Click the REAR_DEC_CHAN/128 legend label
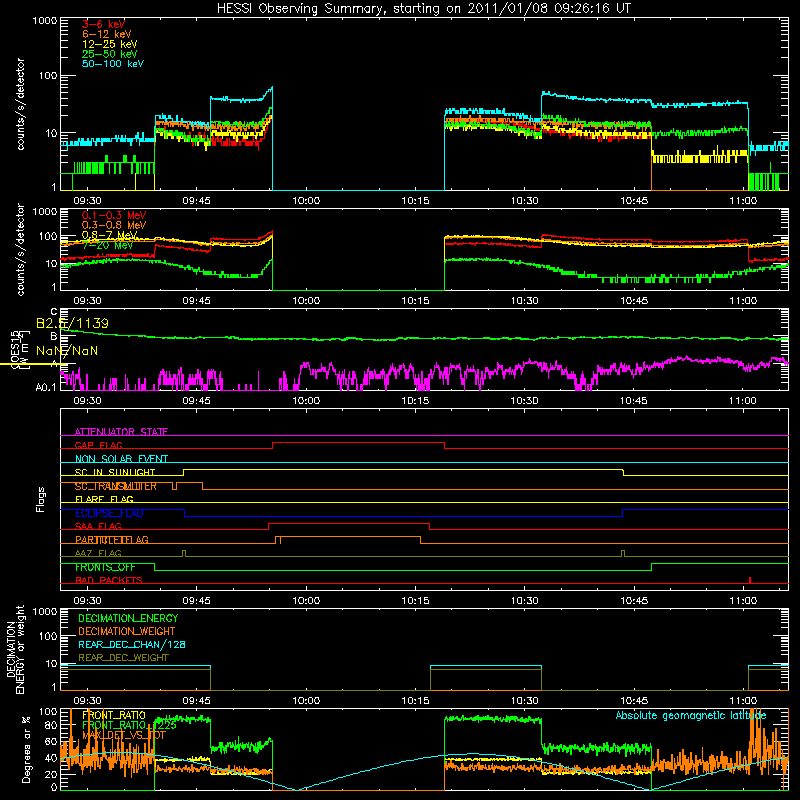This screenshot has height=800, width=800. [132, 644]
